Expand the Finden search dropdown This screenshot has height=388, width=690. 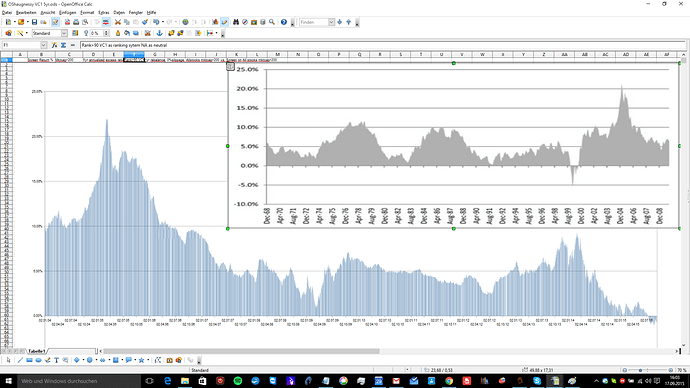(x=331, y=22)
